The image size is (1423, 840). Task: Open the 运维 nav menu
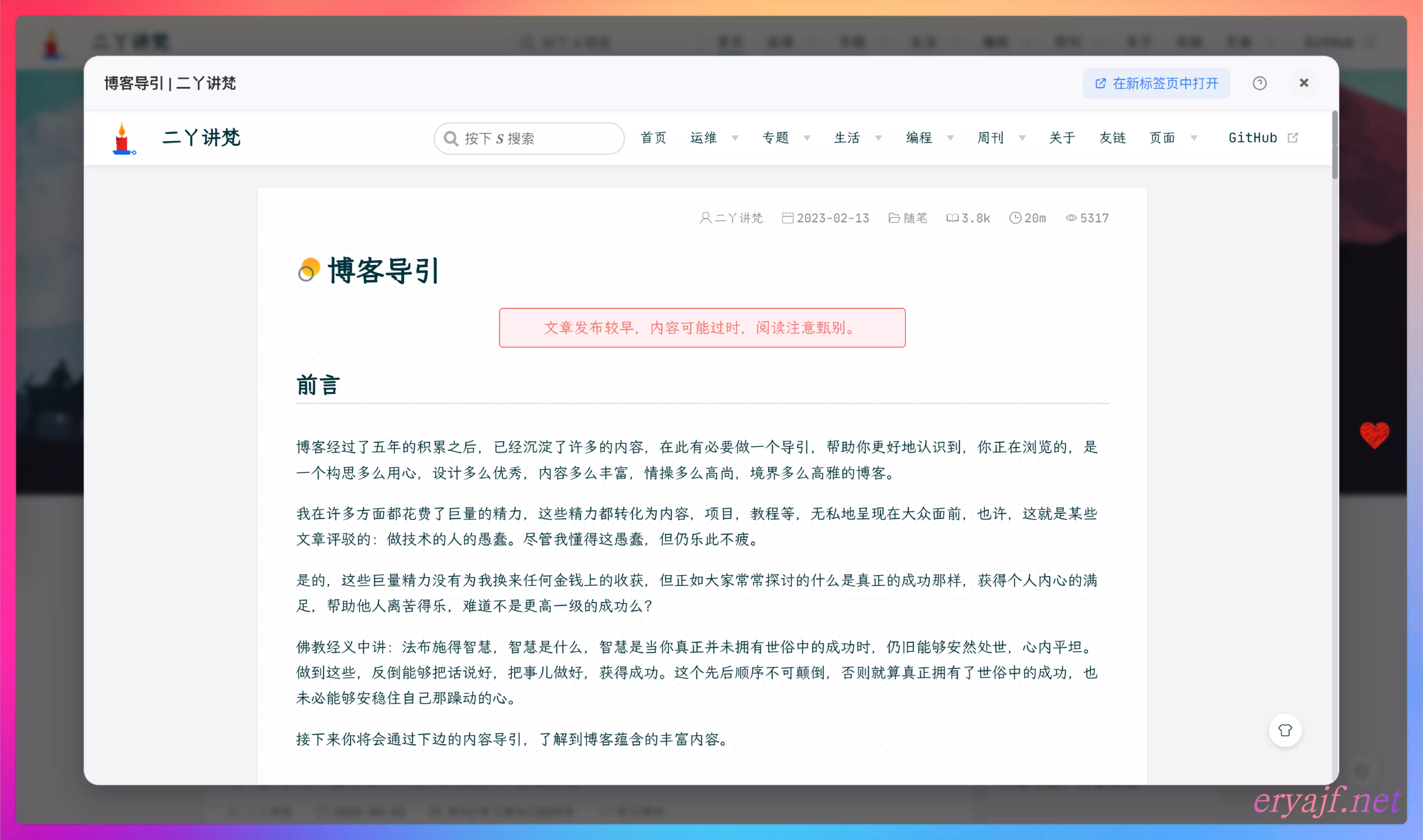[x=703, y=138]
